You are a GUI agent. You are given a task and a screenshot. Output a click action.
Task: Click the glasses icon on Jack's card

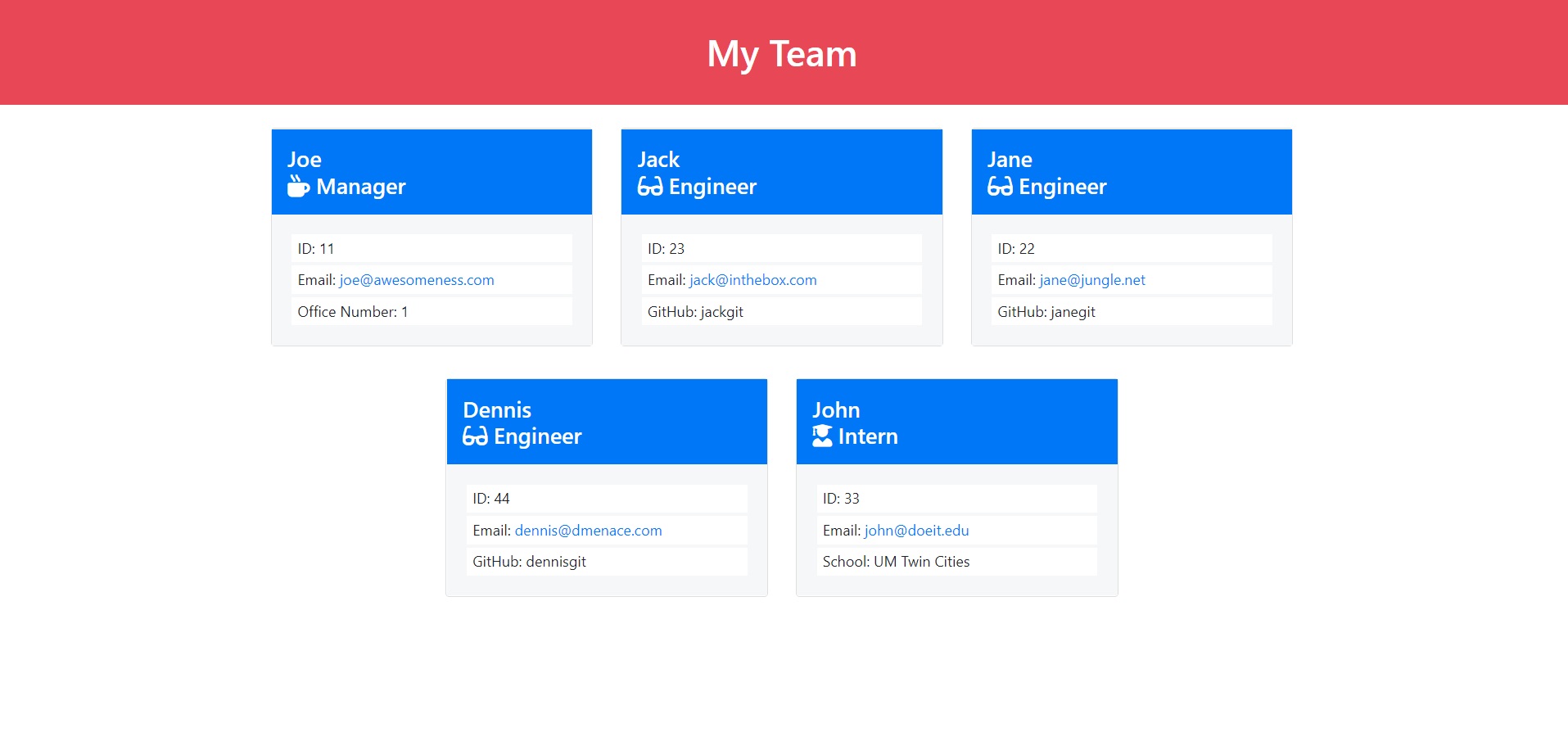(x=650, y=187)
